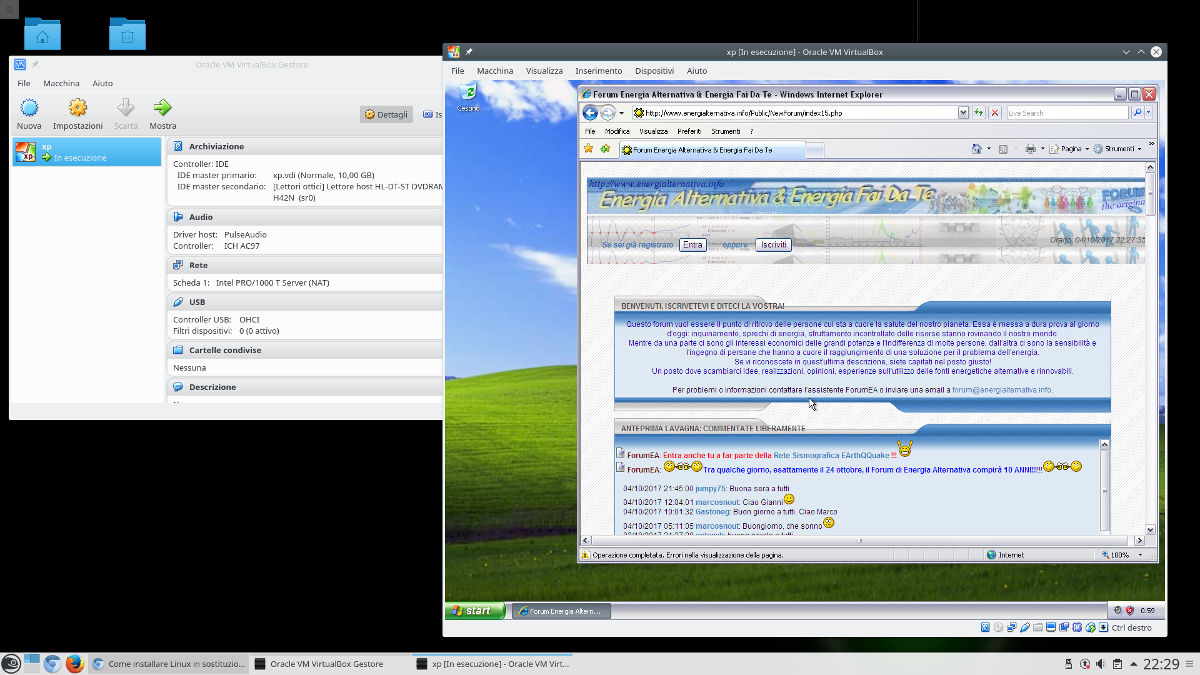Open Strumenti dropdown in IE command bar
1200x675 pixels.
(x=1116, y=149)
